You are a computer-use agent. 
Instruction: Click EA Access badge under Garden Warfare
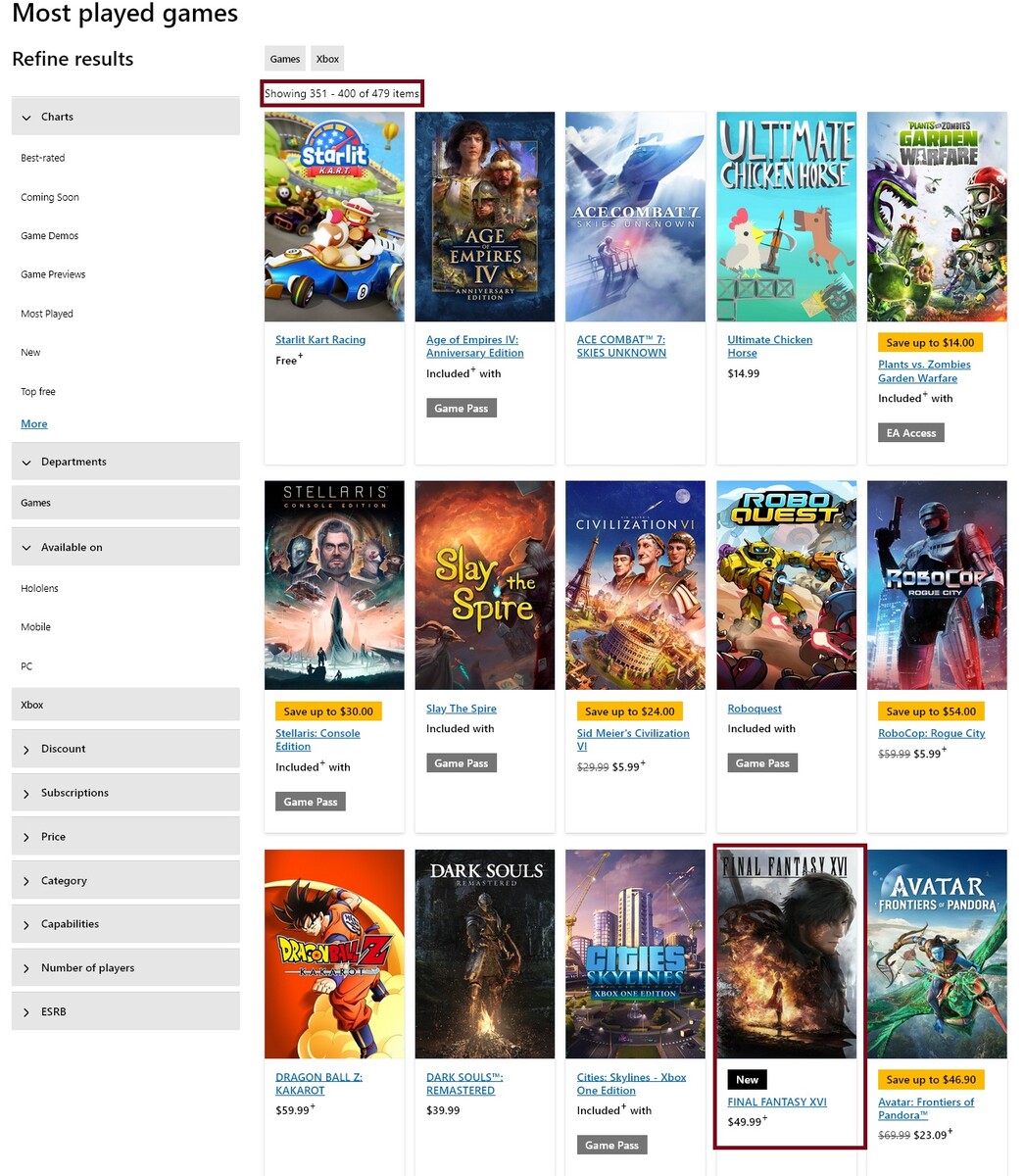coord(911,433)
